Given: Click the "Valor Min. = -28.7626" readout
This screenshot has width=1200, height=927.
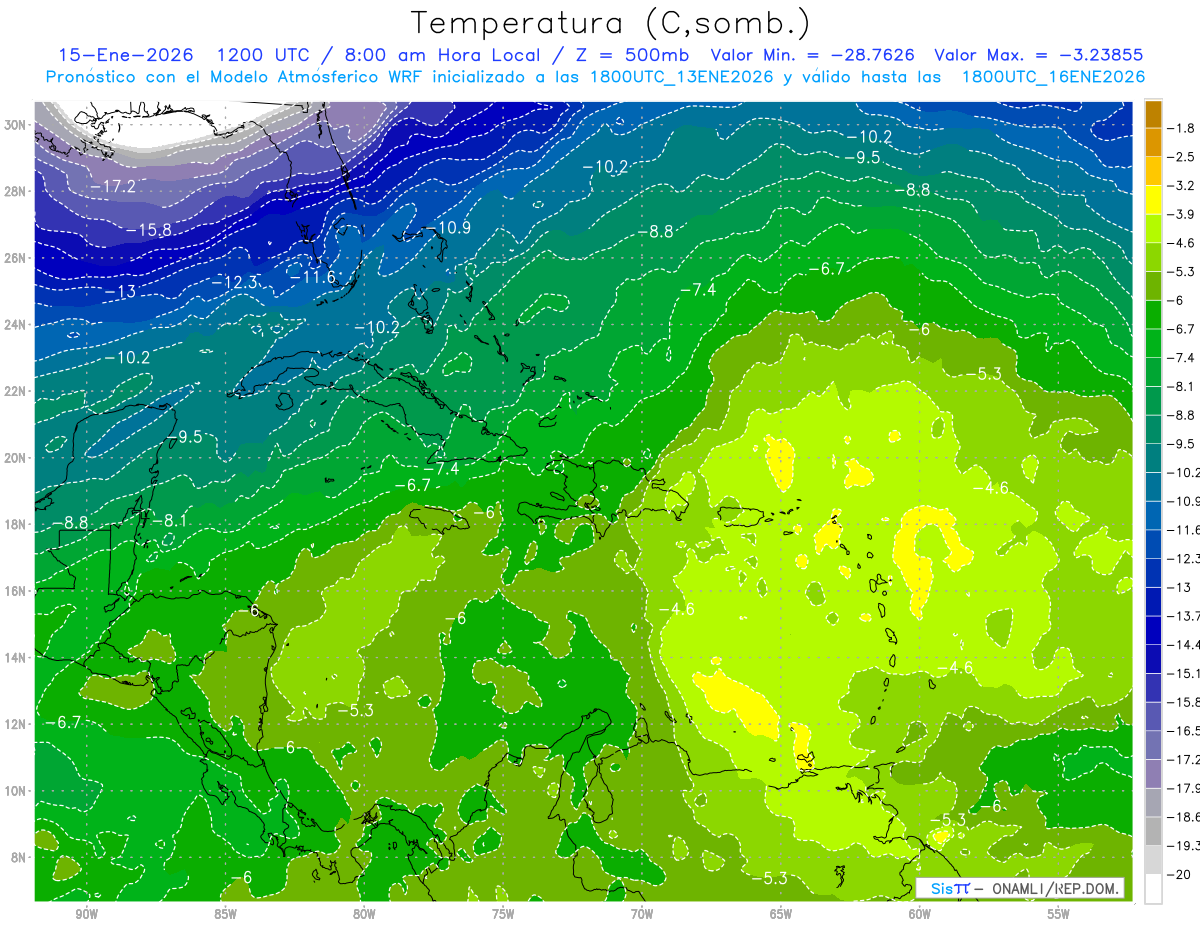Looking at the screenshot, I should (814, 55).
